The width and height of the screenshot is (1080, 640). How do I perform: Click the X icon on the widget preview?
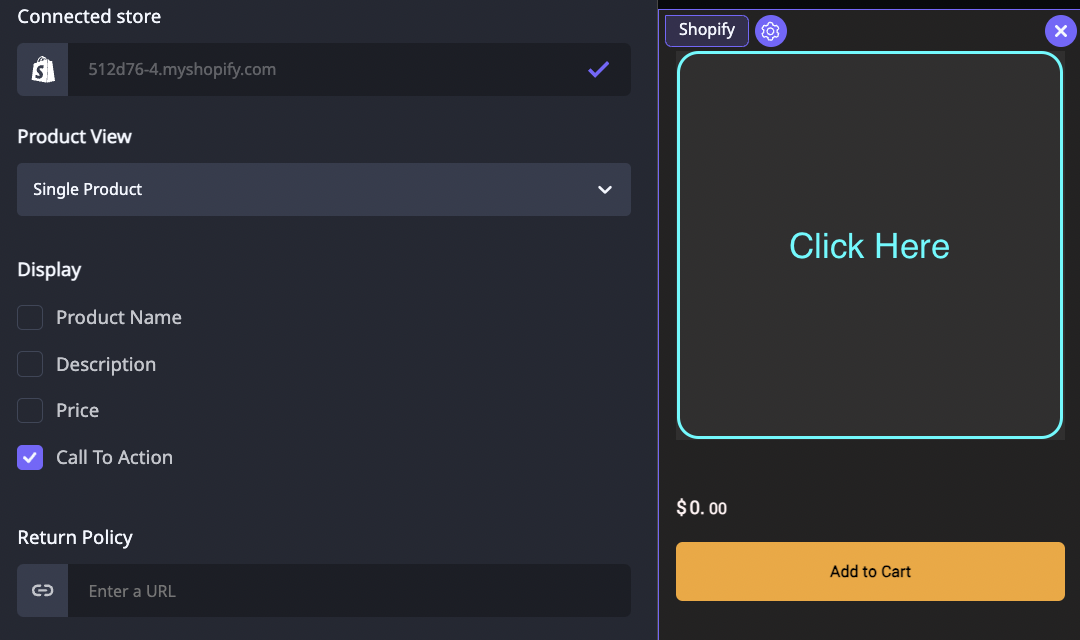(1061, 31)
